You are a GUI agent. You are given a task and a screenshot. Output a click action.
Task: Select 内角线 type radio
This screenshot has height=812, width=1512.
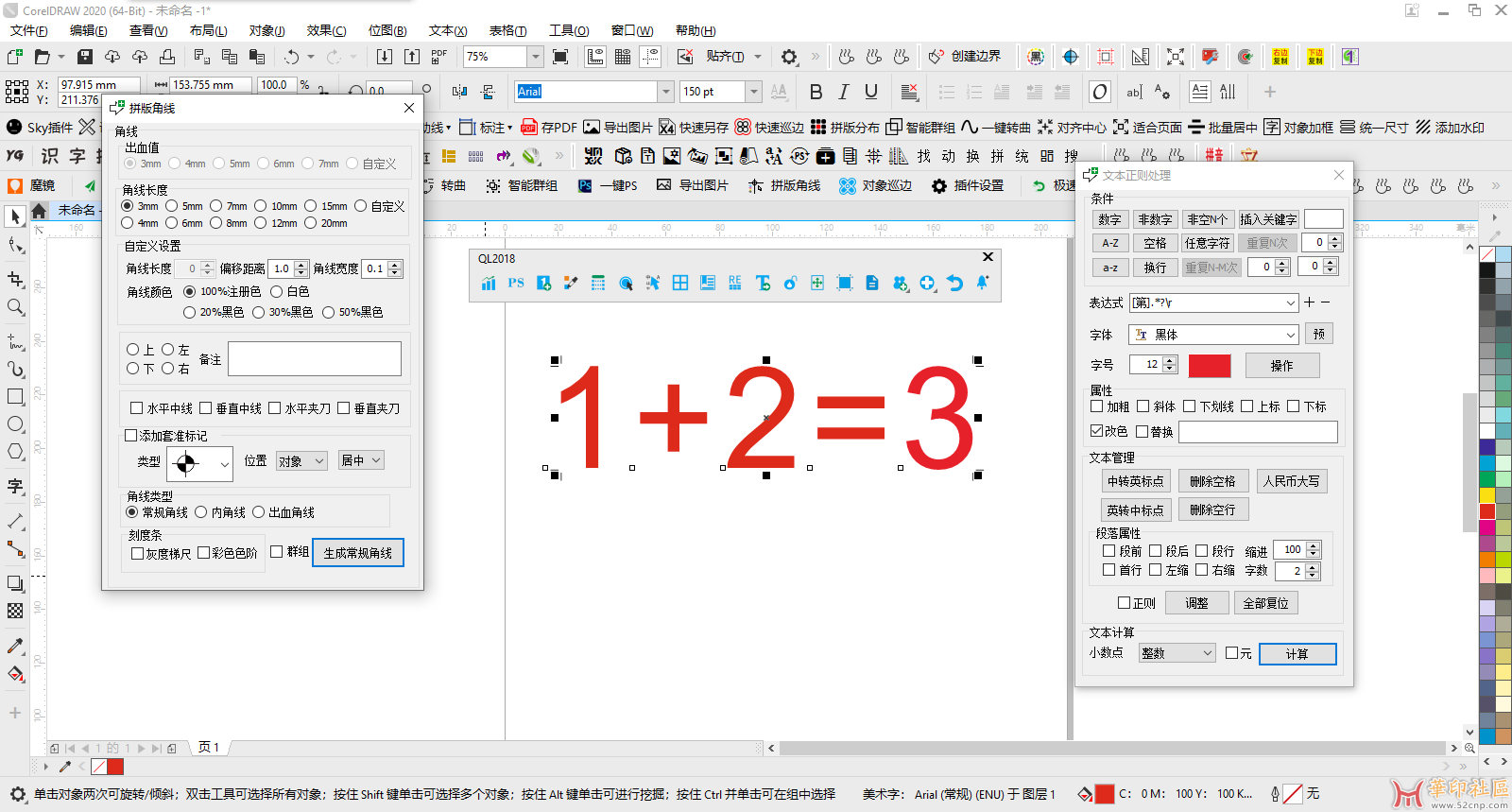pyautogui.click(x=220, y=512)
